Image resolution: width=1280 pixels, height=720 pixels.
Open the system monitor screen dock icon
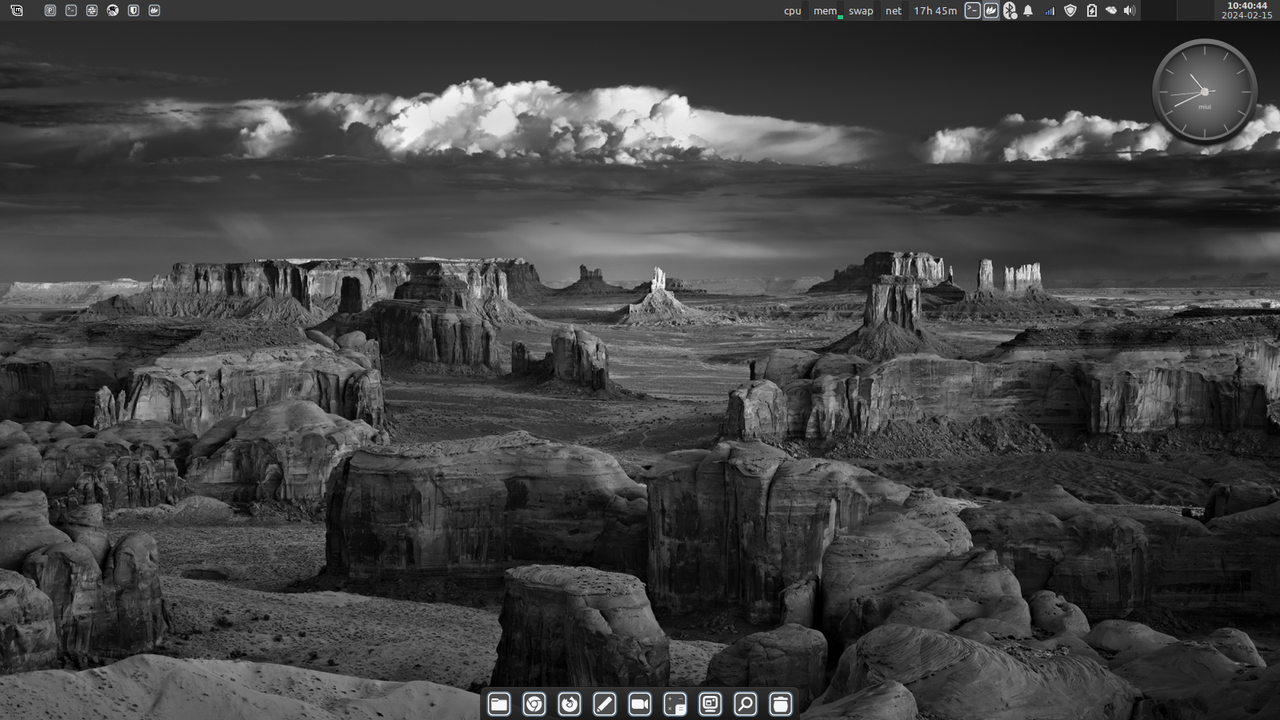click(710, 703)
